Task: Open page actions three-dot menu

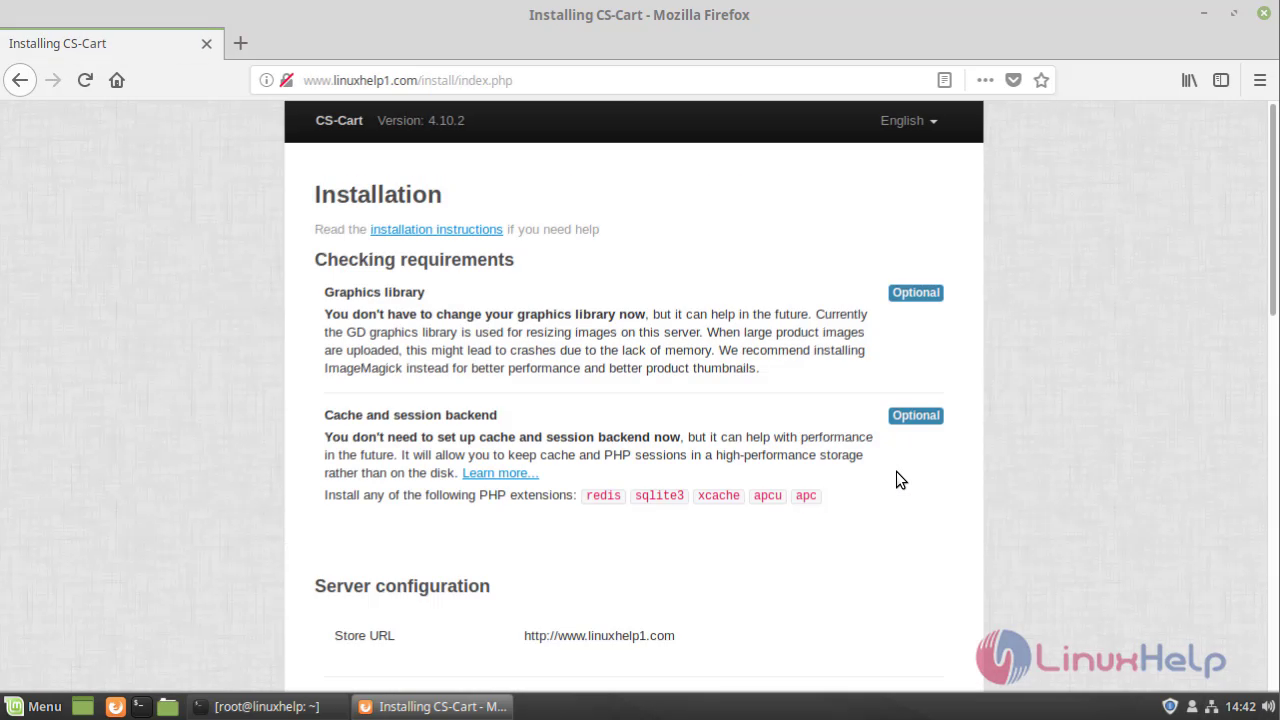Action: (x=985, y=80)
